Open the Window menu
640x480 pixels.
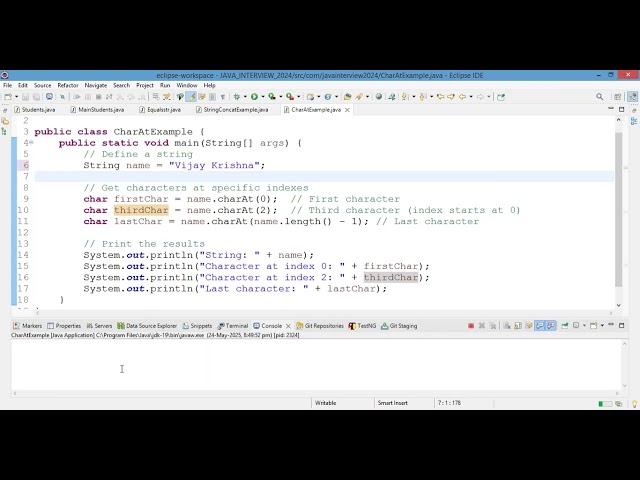[187, 85]
